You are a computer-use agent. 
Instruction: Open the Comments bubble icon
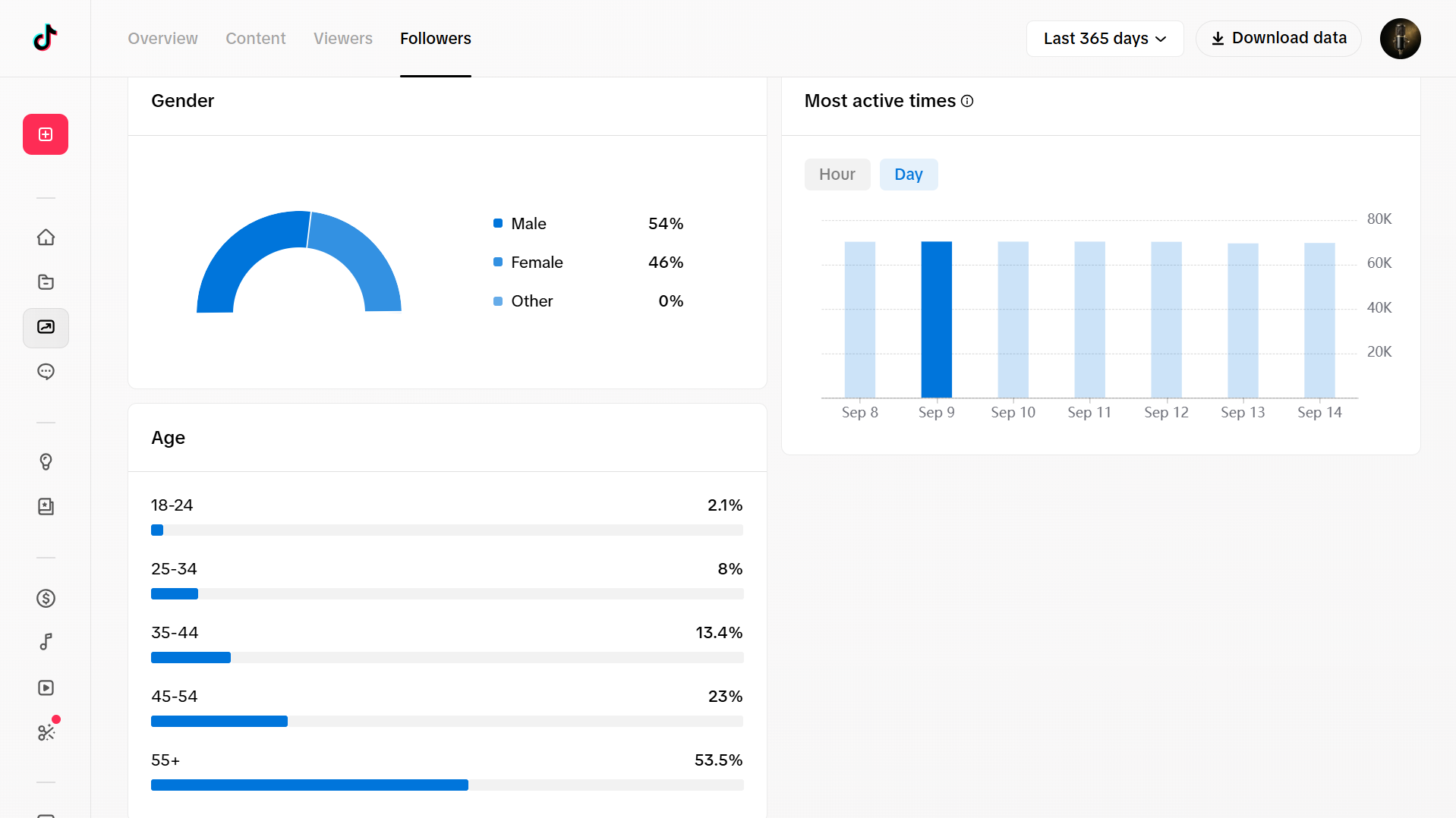tap(46, 372)
